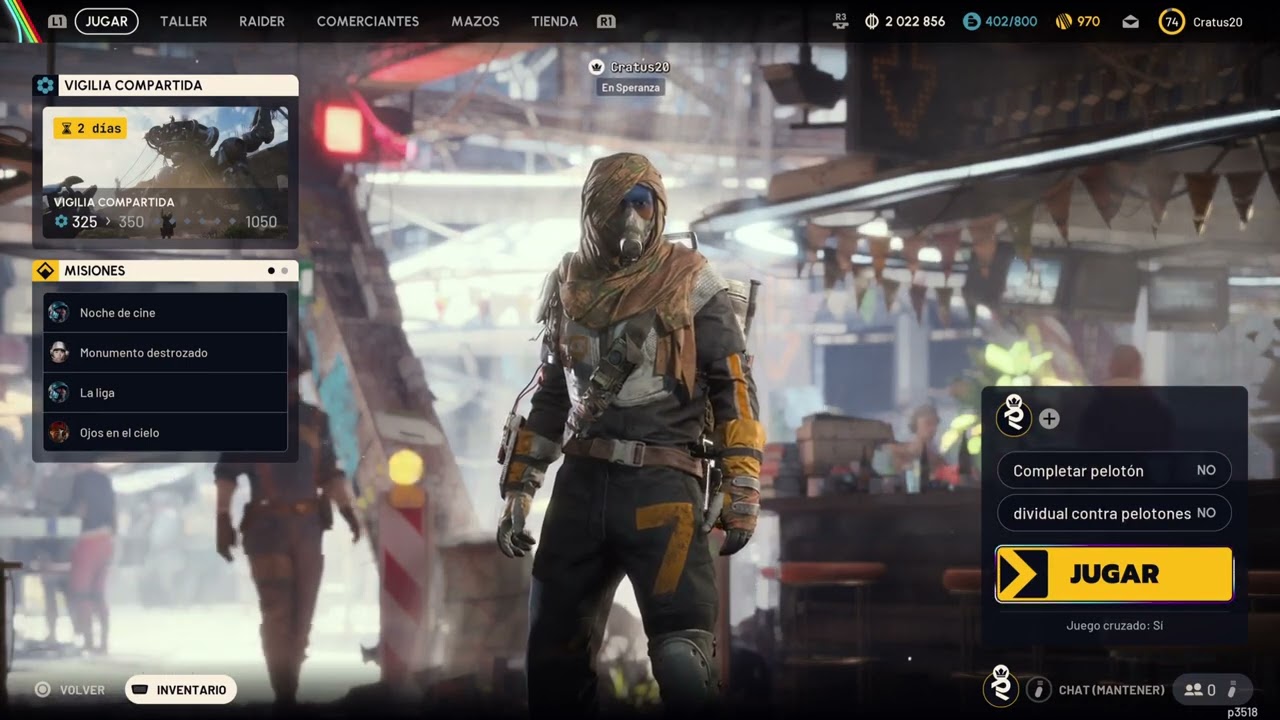1280x720 pixels.
Task: Open the COMERCIANTES tab
Action: [x=368, y=21]
